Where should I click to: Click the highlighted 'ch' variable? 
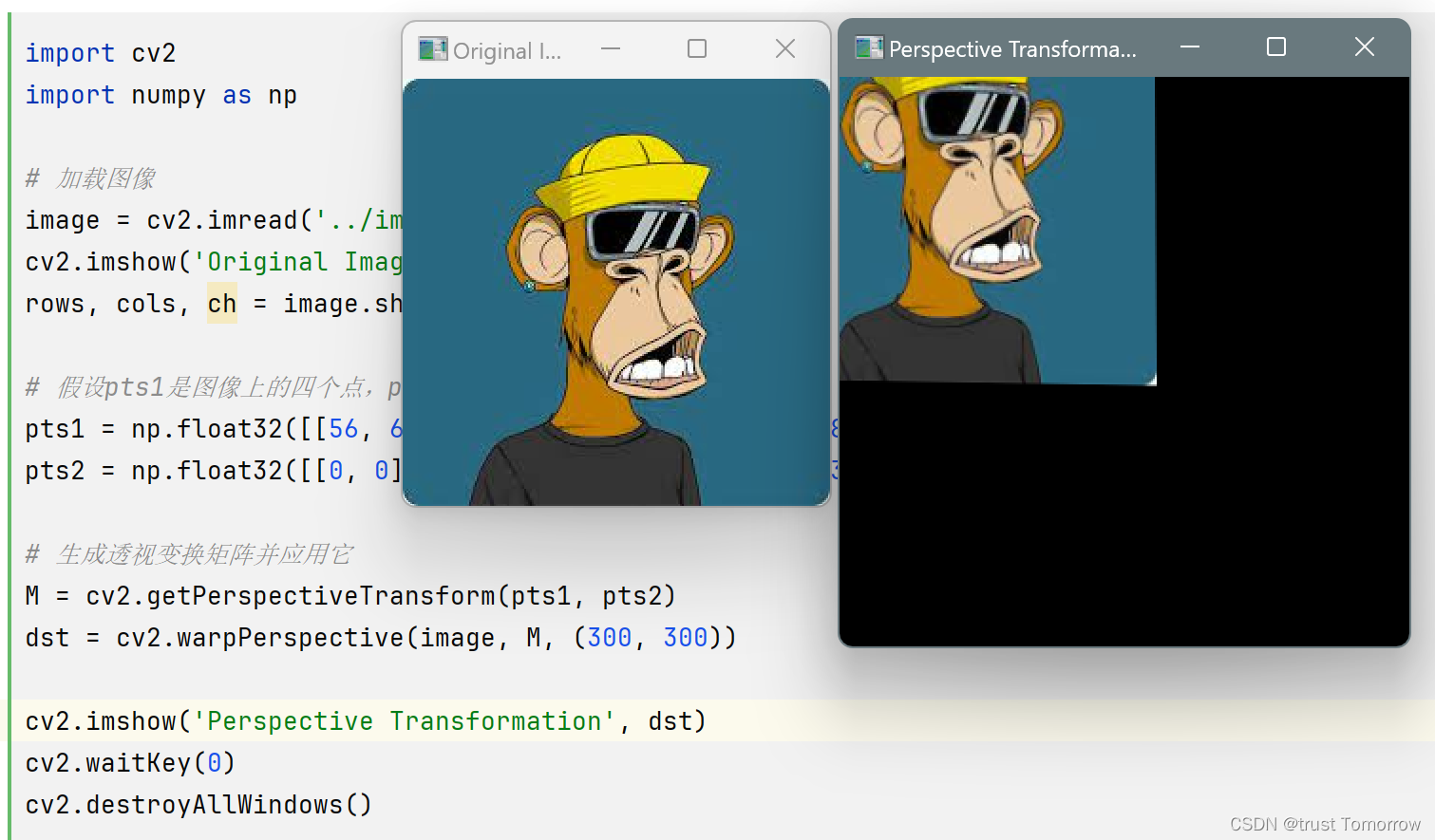tap(222, 304)
